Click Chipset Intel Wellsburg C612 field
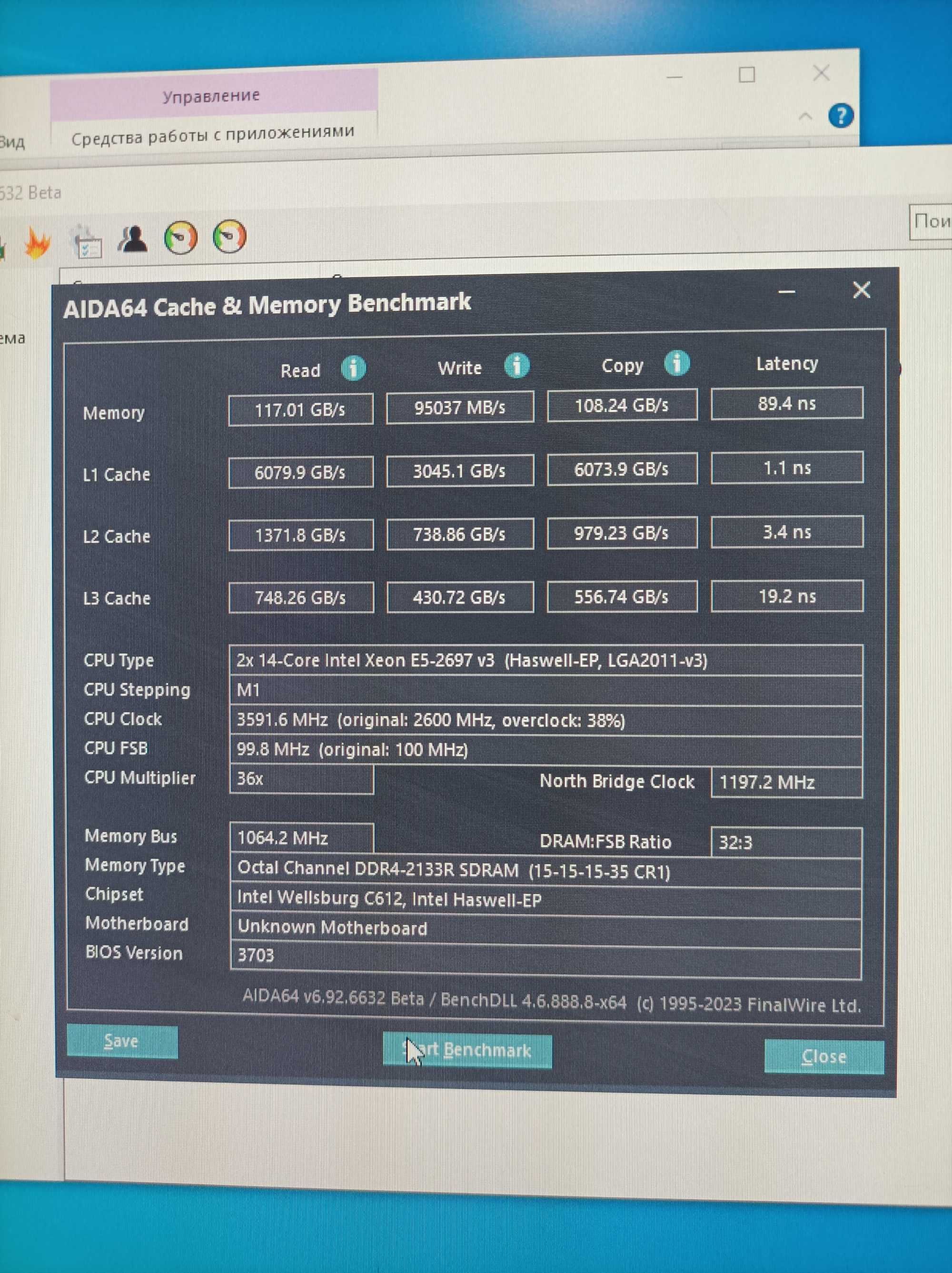Viewport: 952px width, 1273px height. coord(545,899)
